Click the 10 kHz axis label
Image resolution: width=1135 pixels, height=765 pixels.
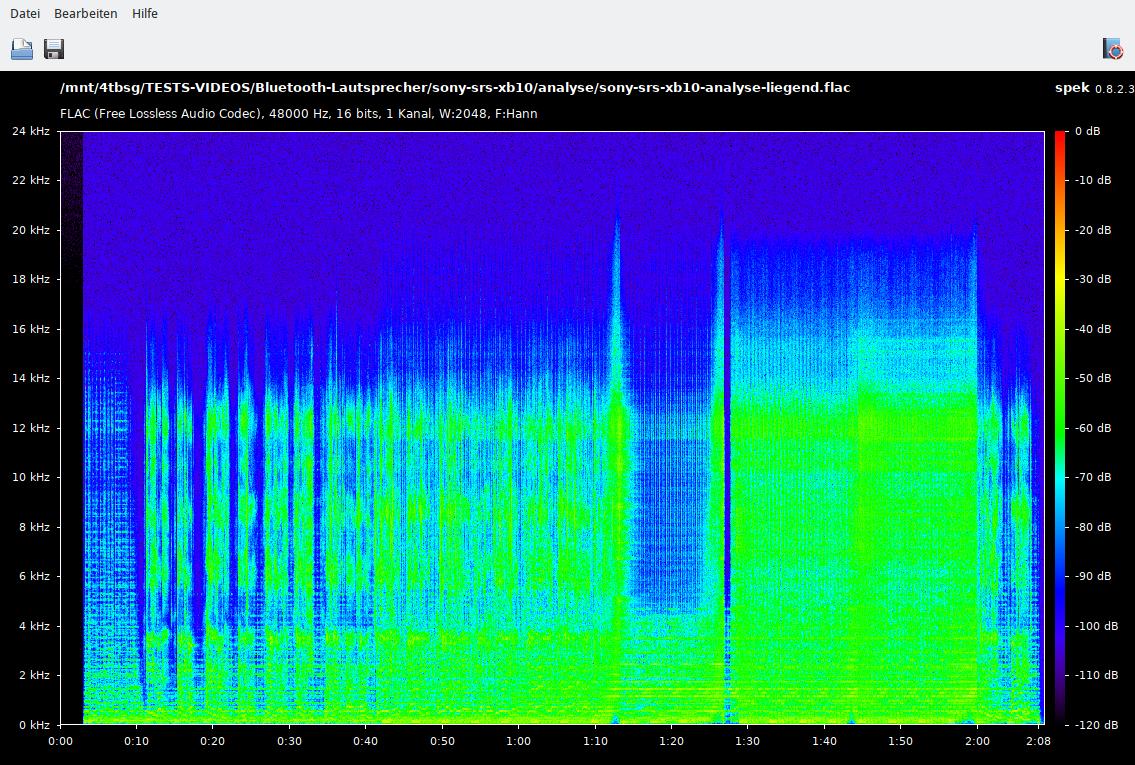pos(30,478)
